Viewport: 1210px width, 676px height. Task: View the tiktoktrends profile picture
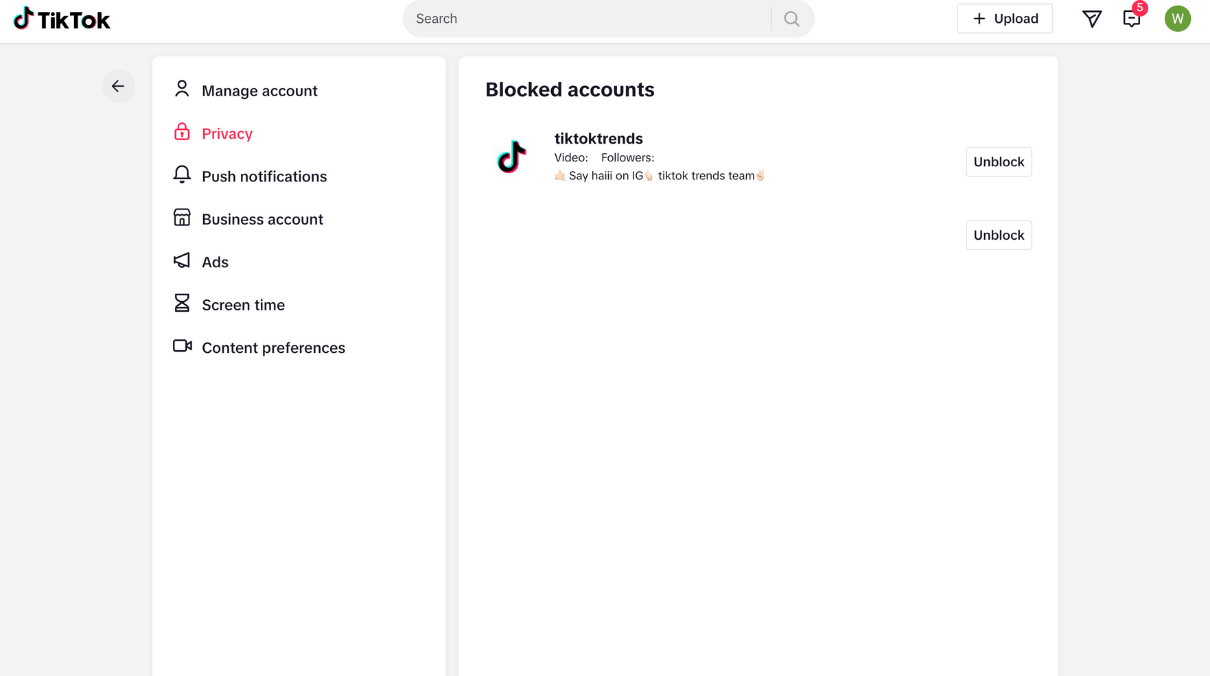click(511, 157)
